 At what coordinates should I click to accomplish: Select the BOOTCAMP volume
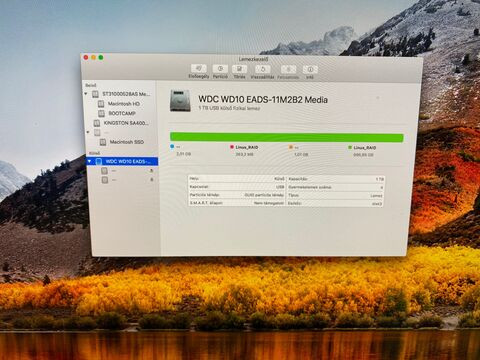[122, 113]
